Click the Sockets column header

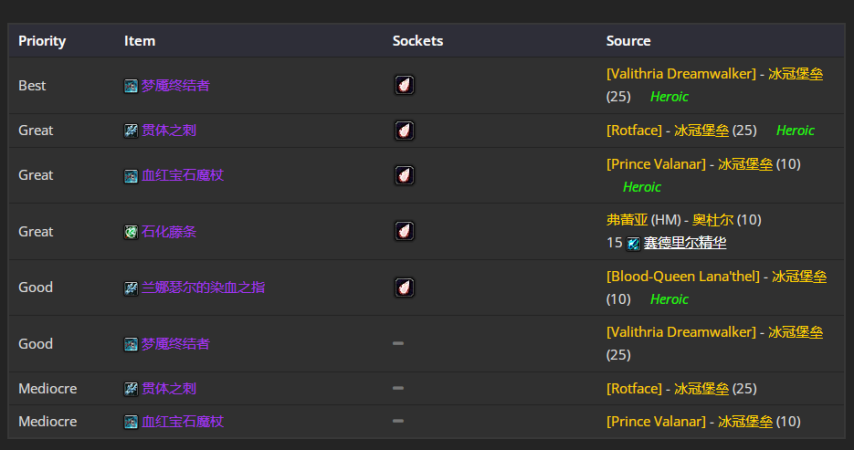(418, 41)
